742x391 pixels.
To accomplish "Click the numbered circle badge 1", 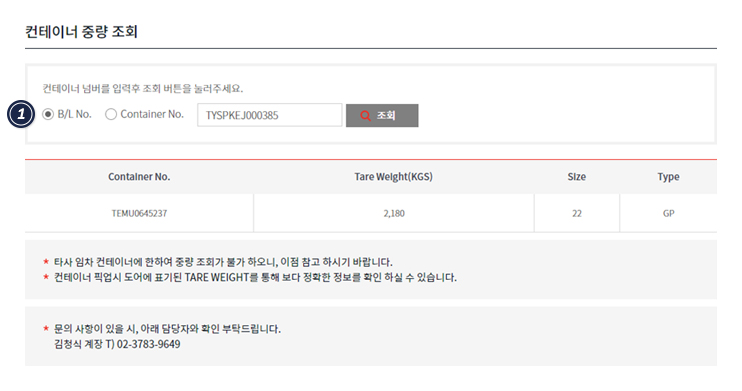I will (21, 114).
